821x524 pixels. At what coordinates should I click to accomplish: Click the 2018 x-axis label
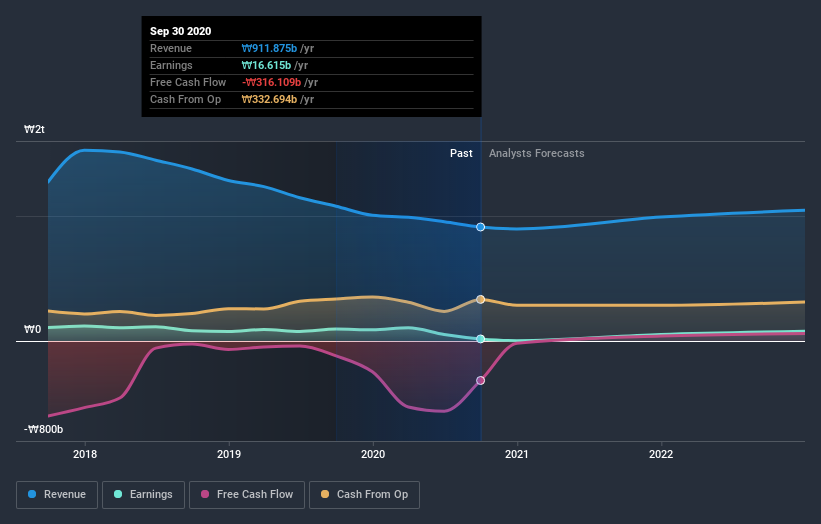85,454
